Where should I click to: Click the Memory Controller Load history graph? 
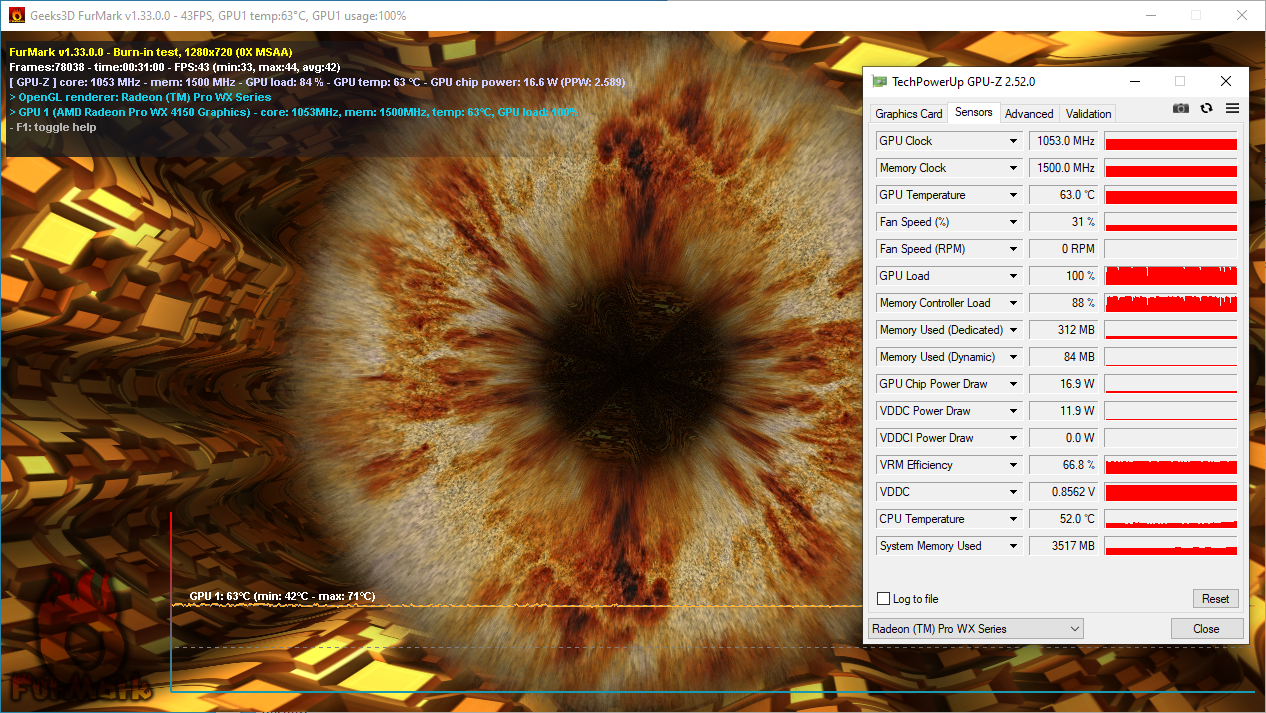(x=1171, y=303)
